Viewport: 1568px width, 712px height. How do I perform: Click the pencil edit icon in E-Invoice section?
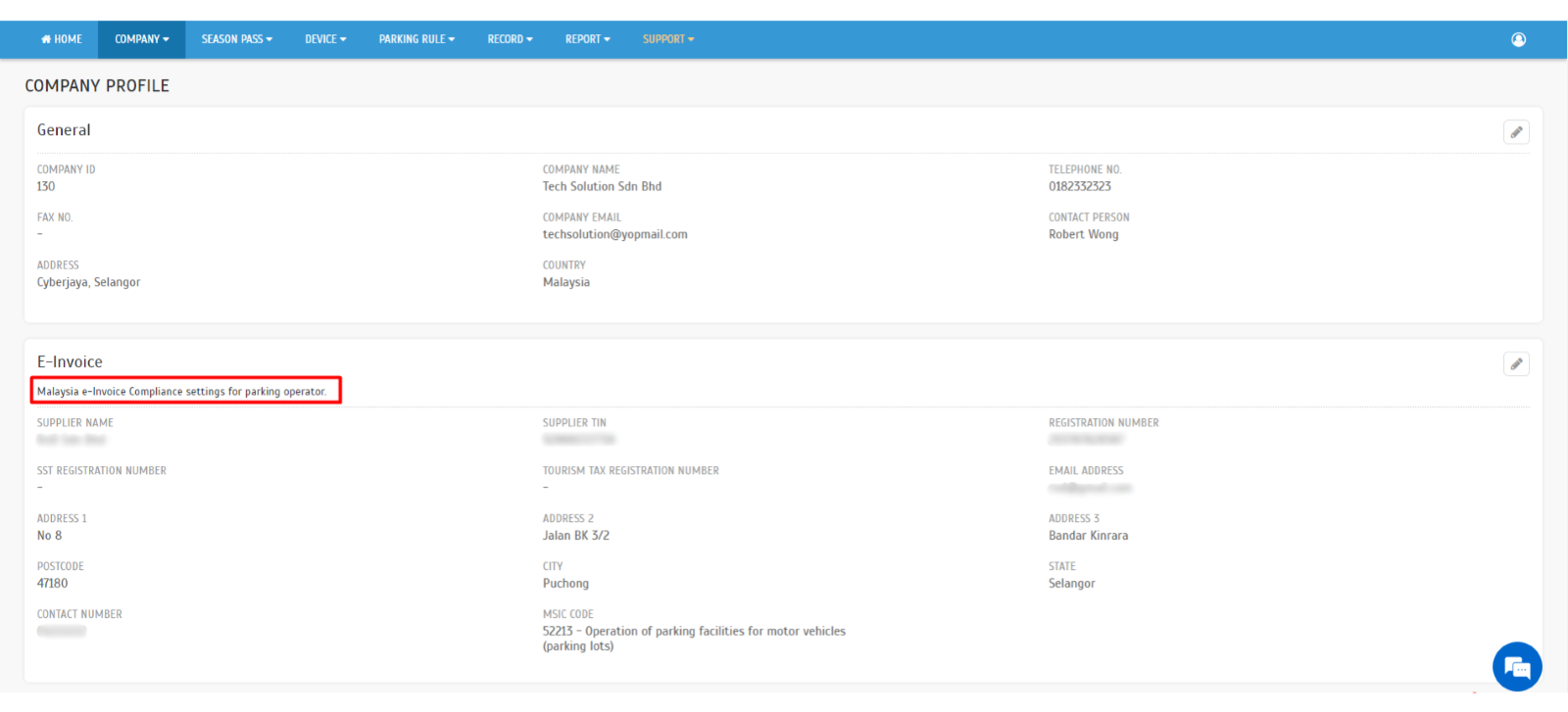1516,364
